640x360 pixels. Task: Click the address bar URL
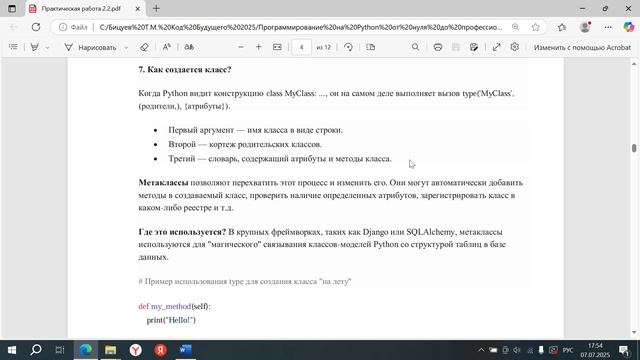click(x=301, y=27)
